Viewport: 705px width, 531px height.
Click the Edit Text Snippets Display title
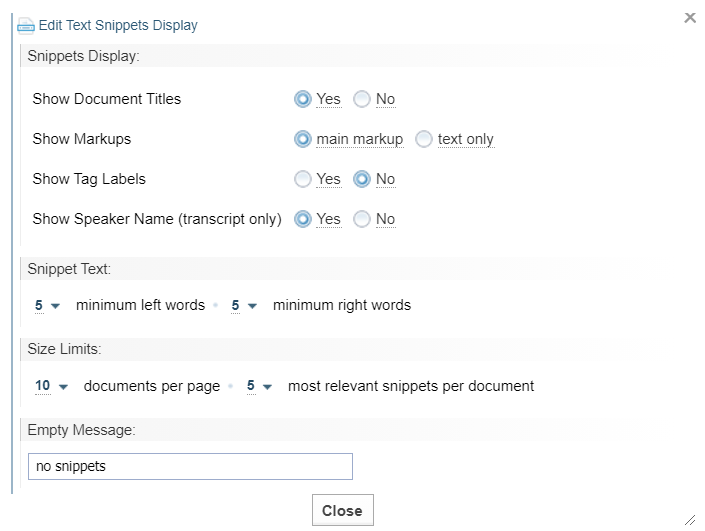click(118, 25)
